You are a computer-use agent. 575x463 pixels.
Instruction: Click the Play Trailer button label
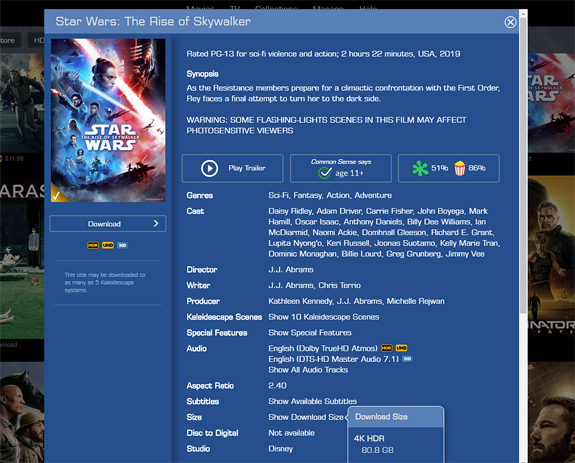[x=247, y=168]
